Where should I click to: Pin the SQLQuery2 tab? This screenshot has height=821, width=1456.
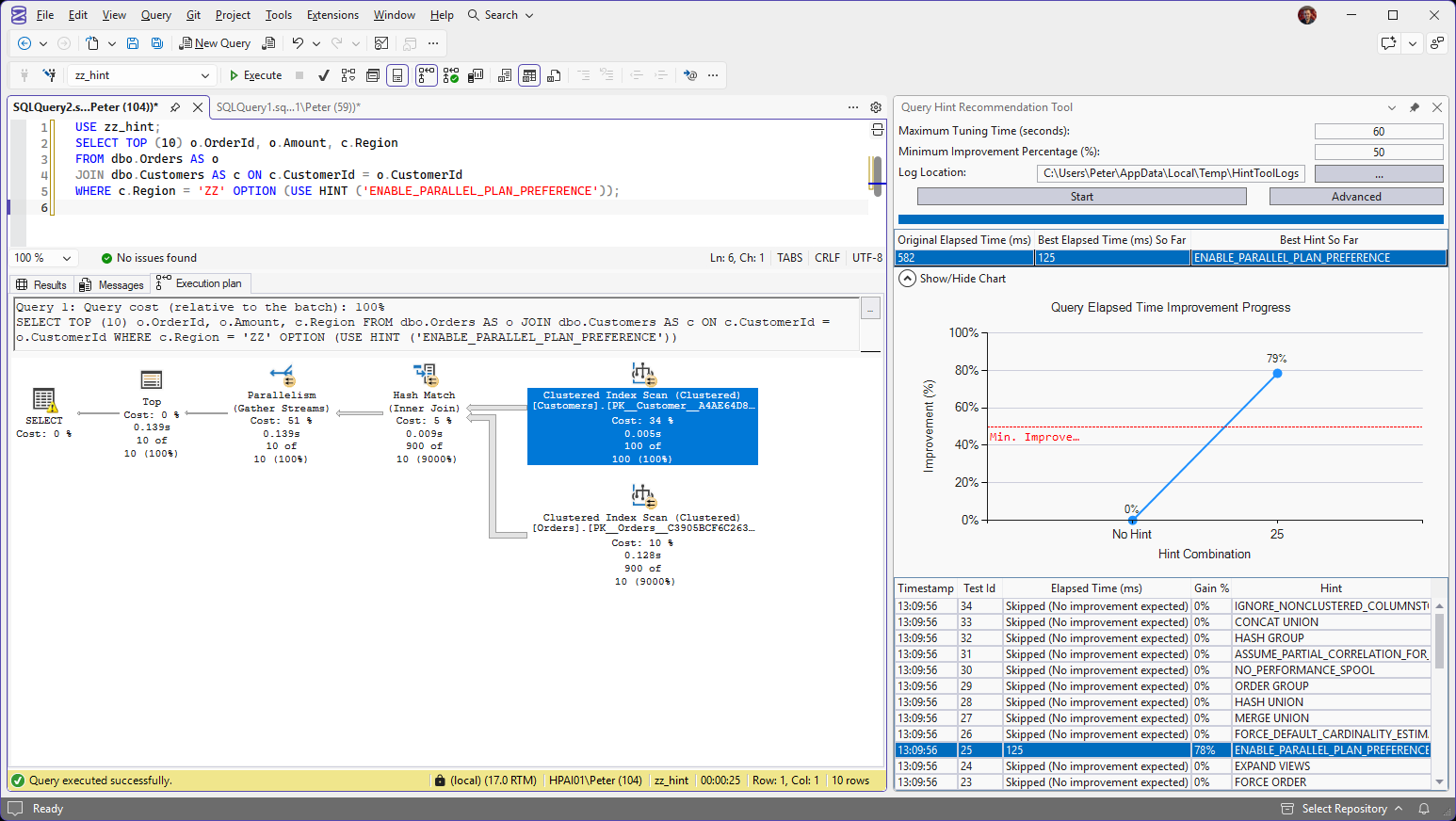[x=175, y=107]
